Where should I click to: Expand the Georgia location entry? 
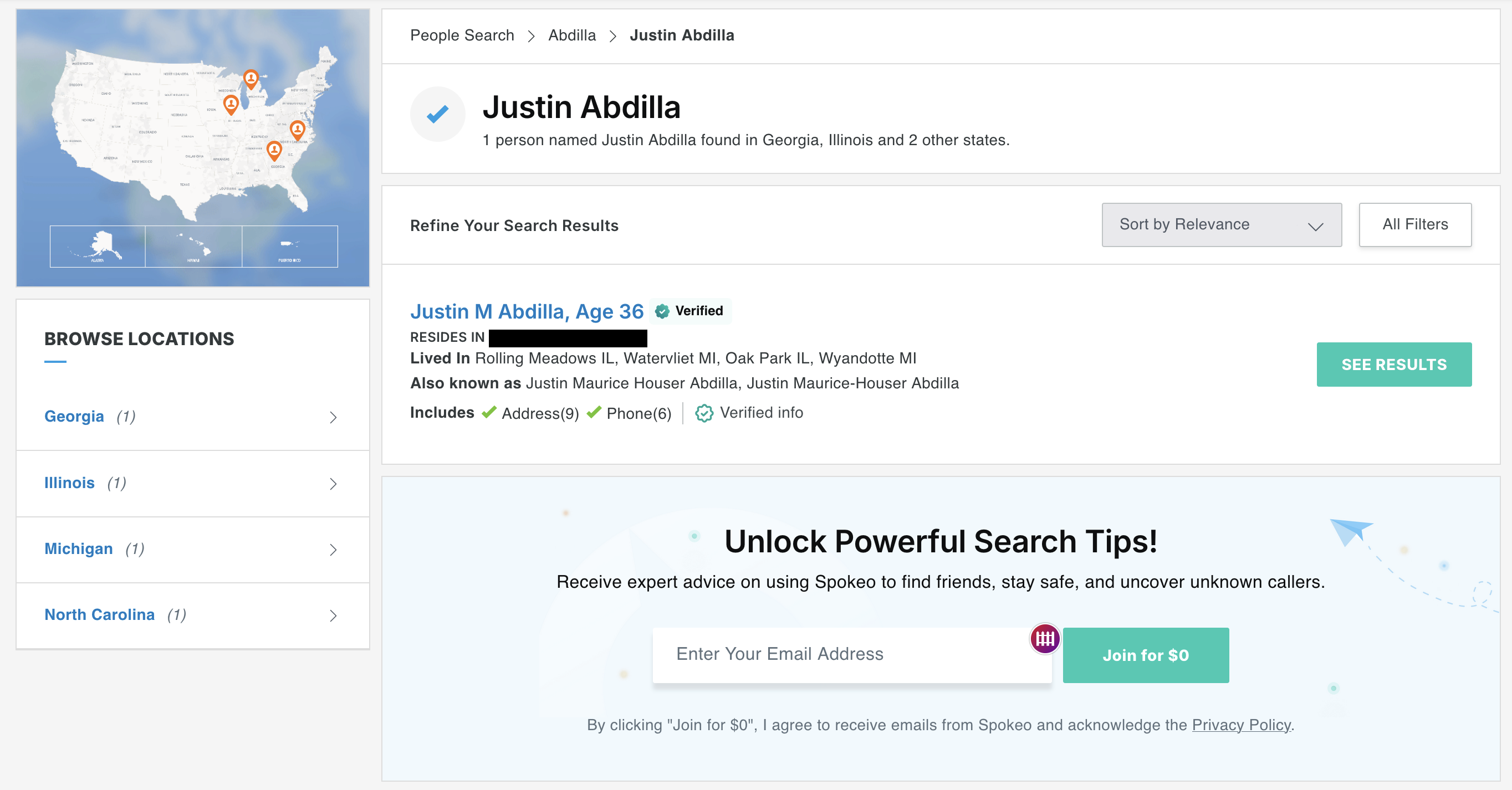(334, 418)
